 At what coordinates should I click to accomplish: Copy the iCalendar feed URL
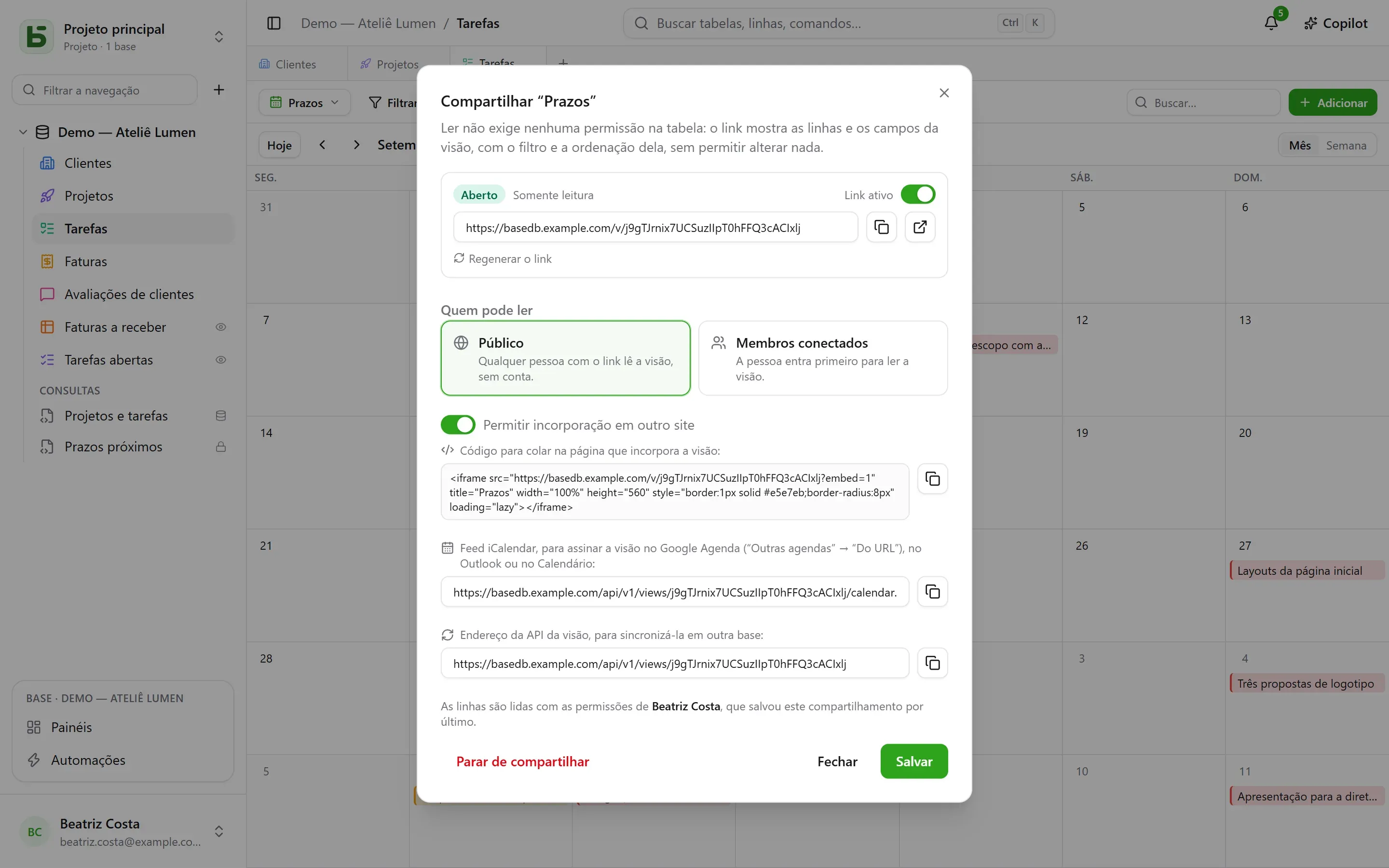tap(932, 592)
